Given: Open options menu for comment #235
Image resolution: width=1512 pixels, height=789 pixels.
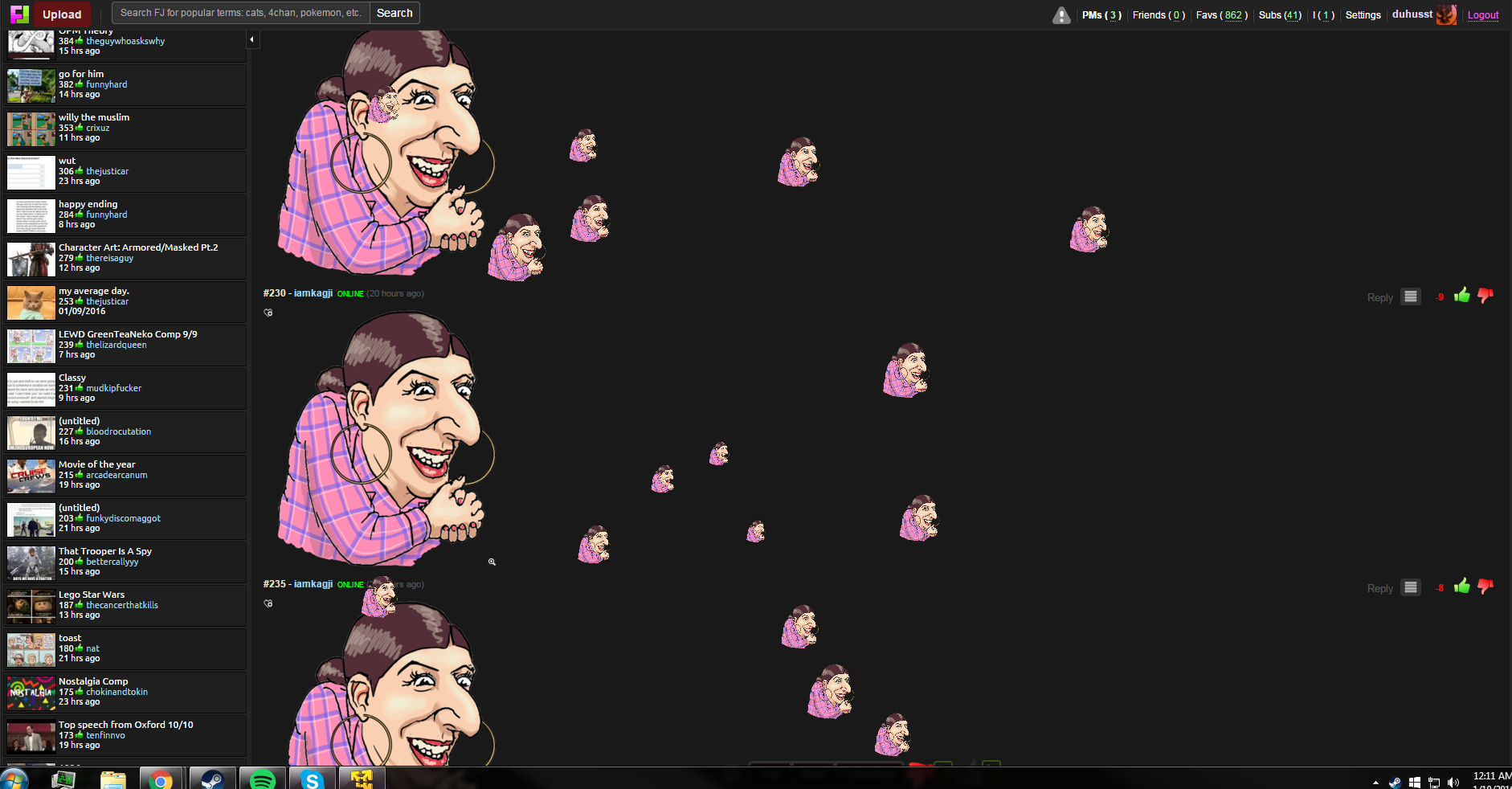Looking at the screenshot, I should click(x=1410, y=587).
